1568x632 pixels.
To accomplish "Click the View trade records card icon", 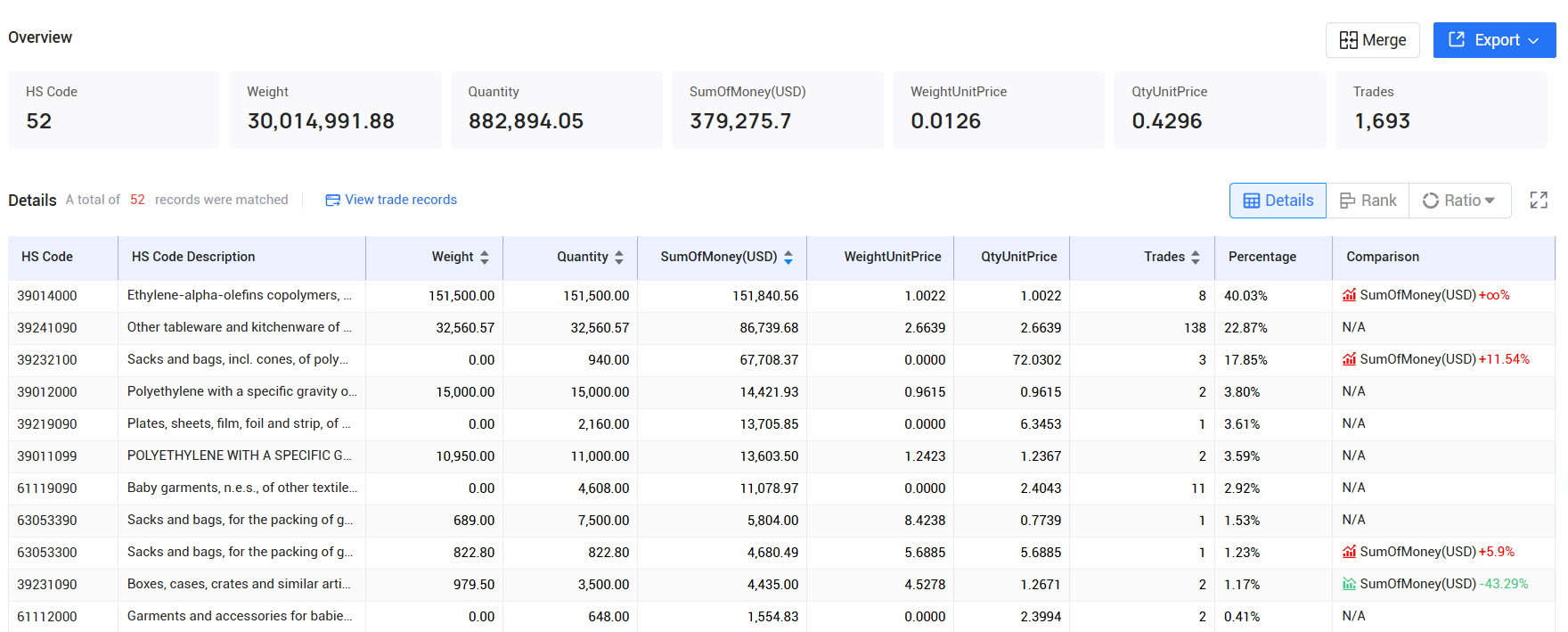I will point(332,201).
